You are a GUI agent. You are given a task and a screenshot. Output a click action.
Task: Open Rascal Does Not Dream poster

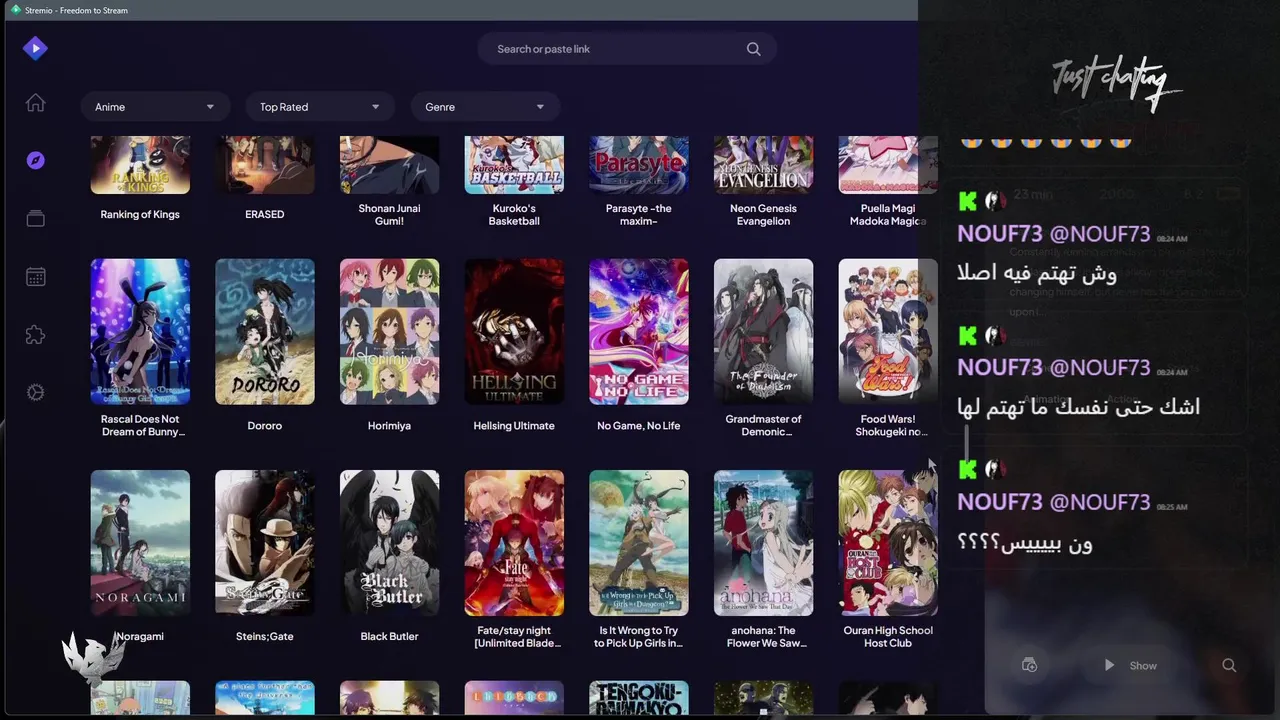(x=140, y=332)
